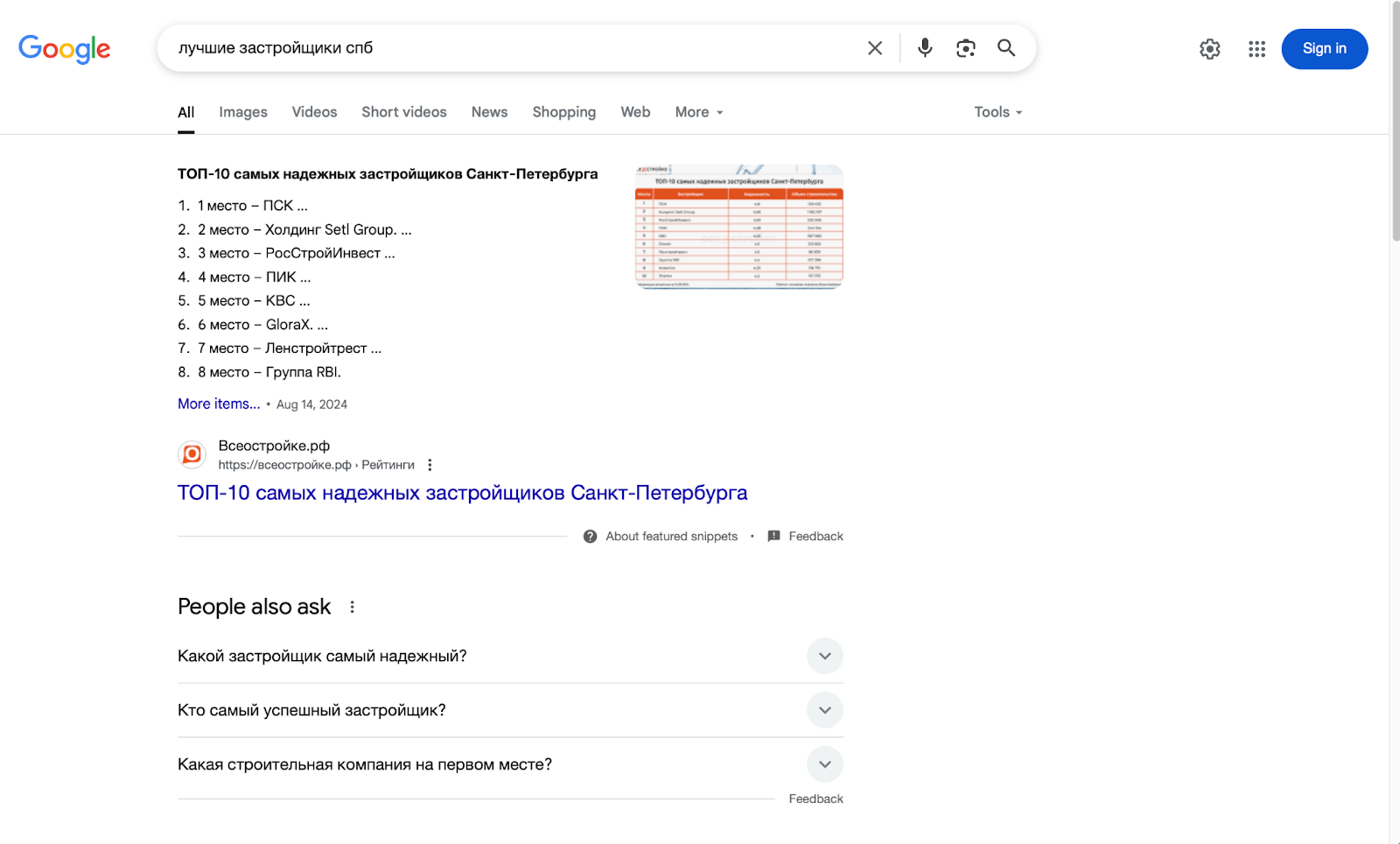Click the About featured snippets help icon
Screen dimensions: 1400x844
[x=591, y=537]
